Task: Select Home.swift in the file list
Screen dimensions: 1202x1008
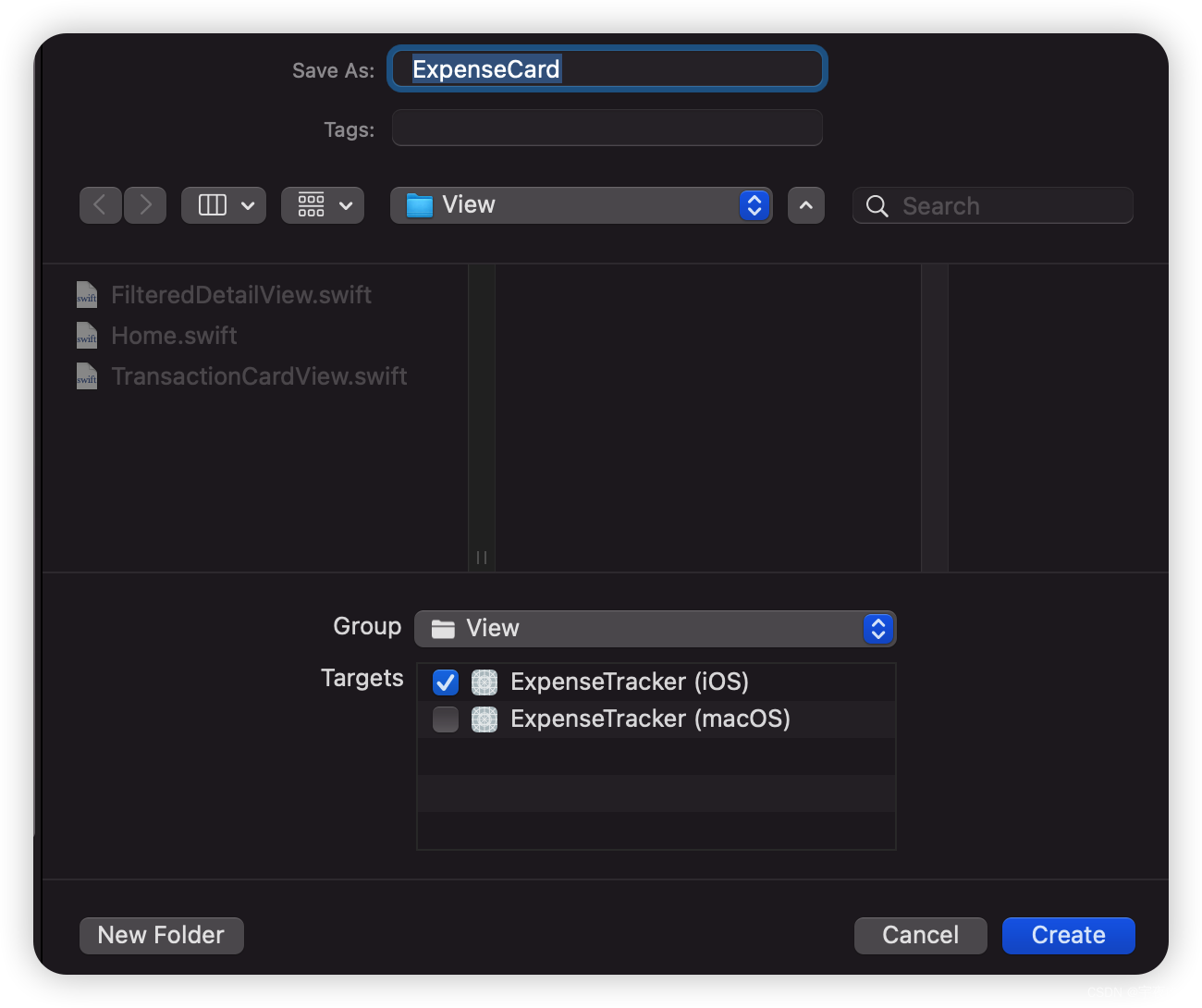Action: click(x=174, y=336)
